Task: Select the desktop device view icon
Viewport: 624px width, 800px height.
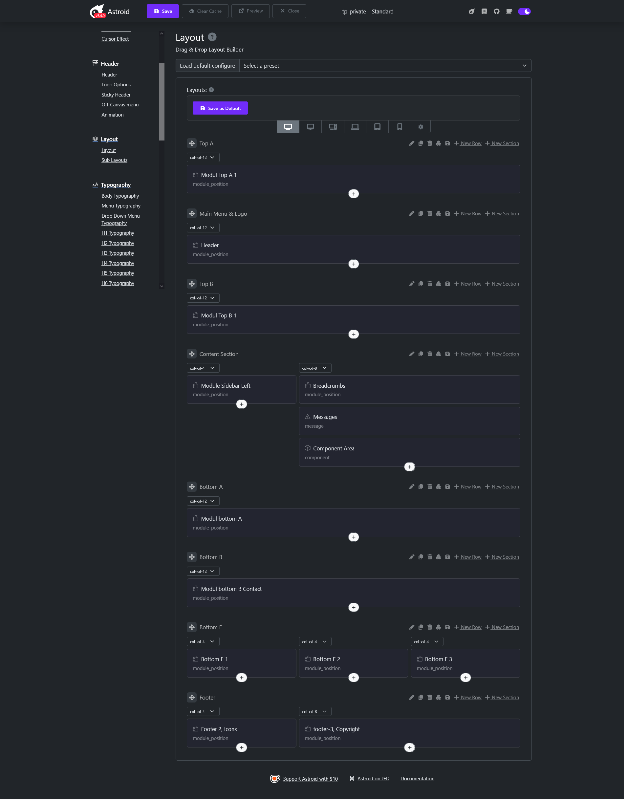Action: (288, 127)
